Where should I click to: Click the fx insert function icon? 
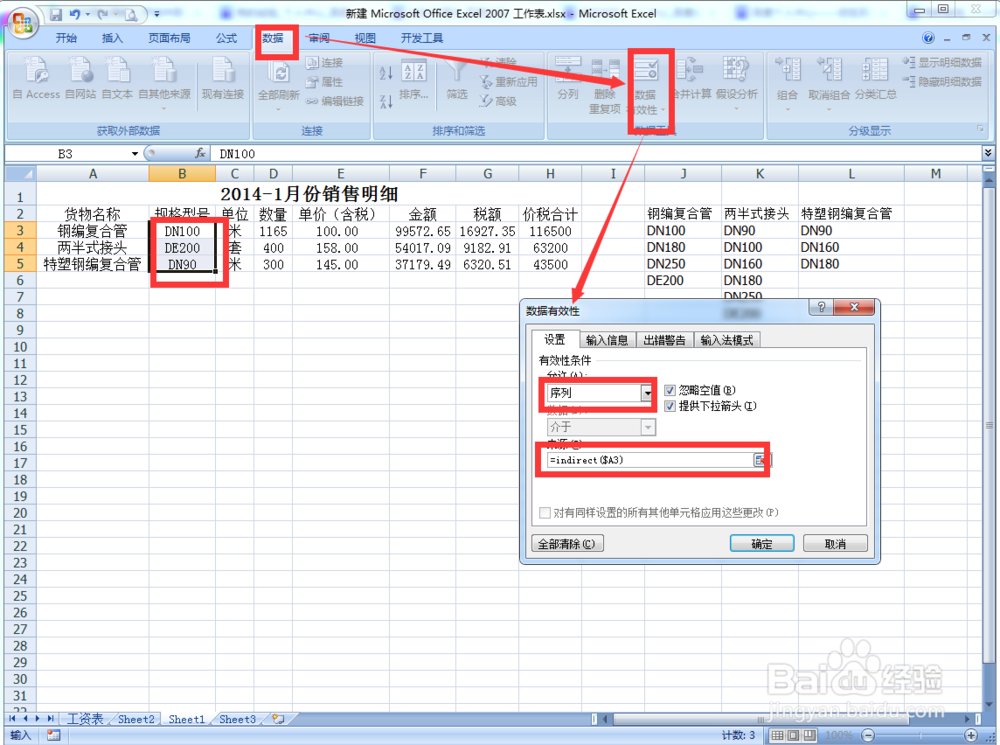click(200, 153)
